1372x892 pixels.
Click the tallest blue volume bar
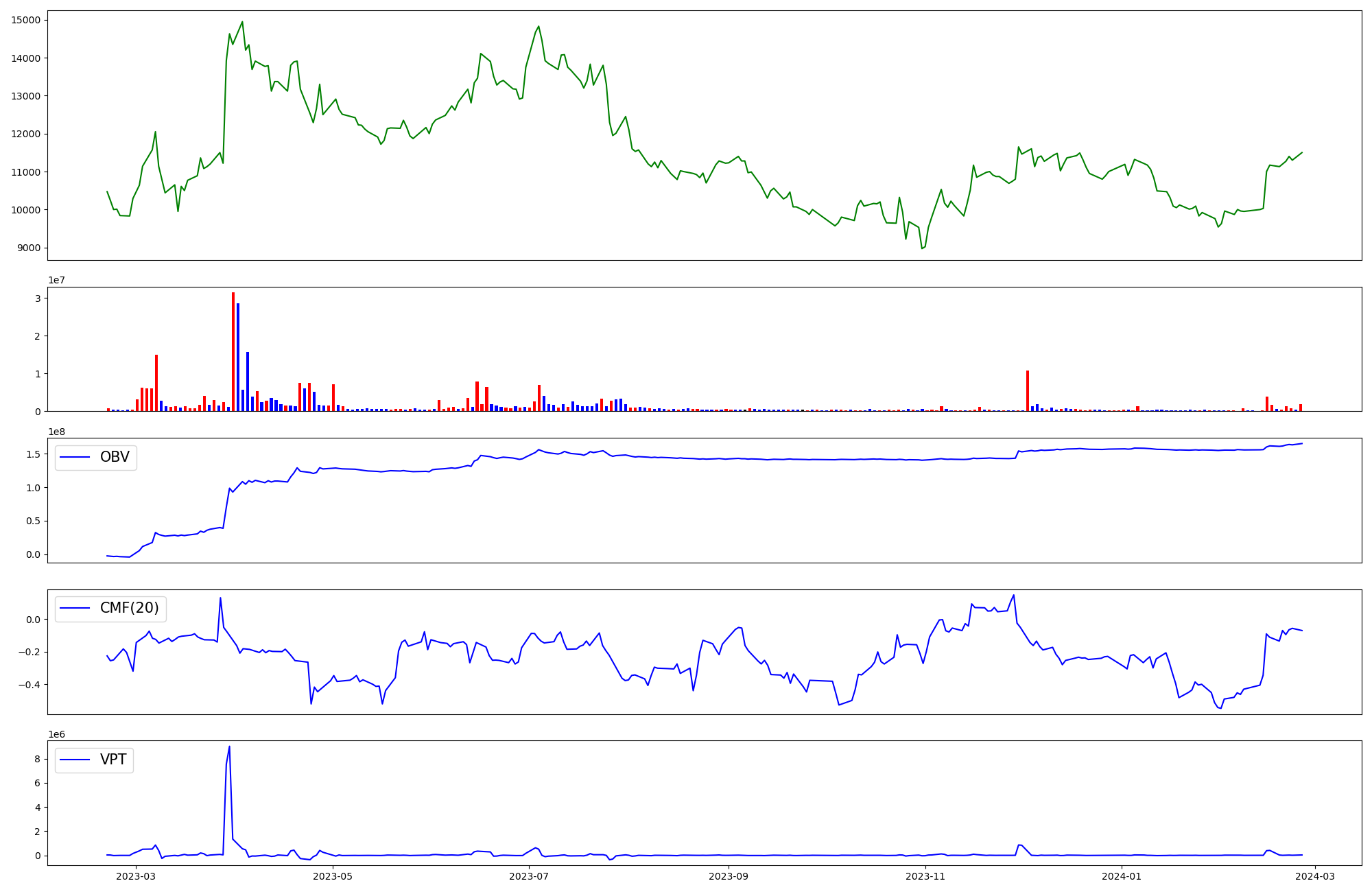click(238, 357)
